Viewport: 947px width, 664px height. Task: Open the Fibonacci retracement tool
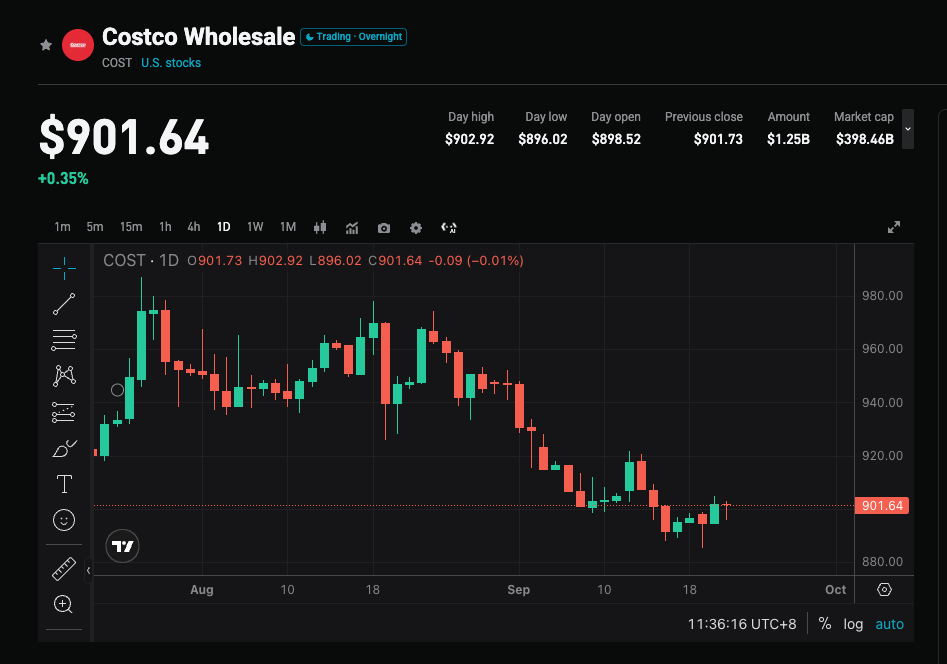[64, 340]
